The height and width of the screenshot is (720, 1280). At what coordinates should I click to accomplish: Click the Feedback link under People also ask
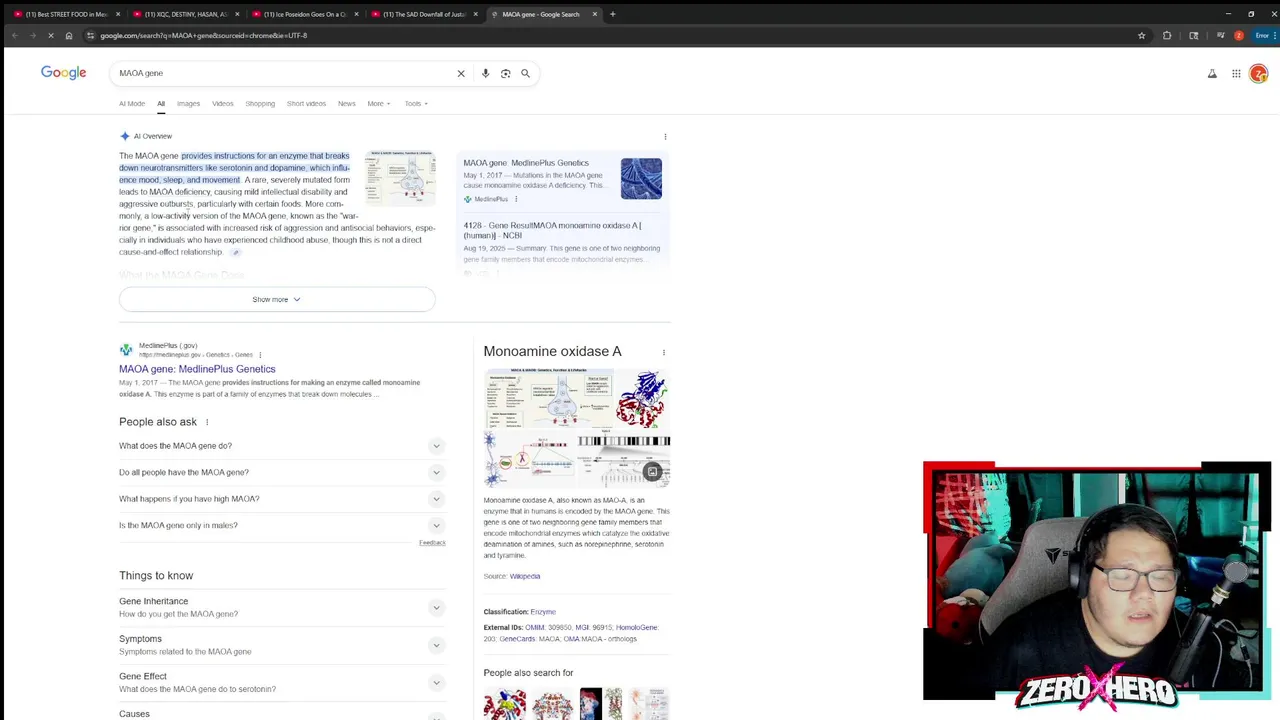coord(432,543)
